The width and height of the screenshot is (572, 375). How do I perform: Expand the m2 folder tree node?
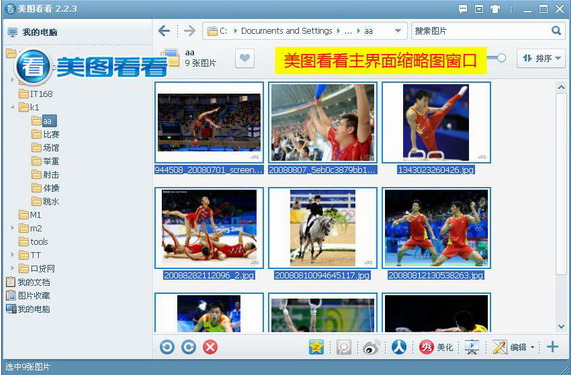[12, 228]
